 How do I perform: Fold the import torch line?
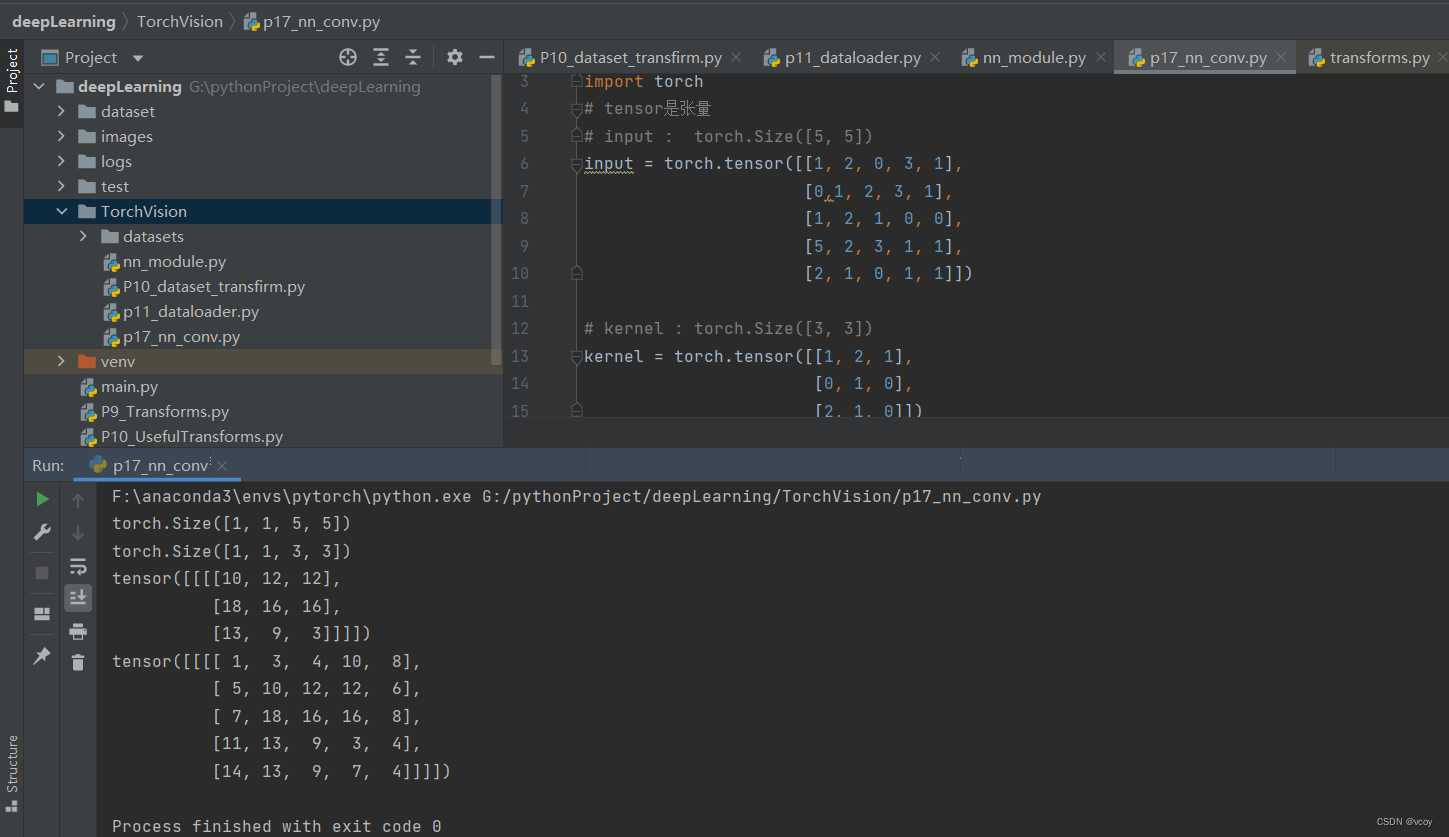coord(576,82)
